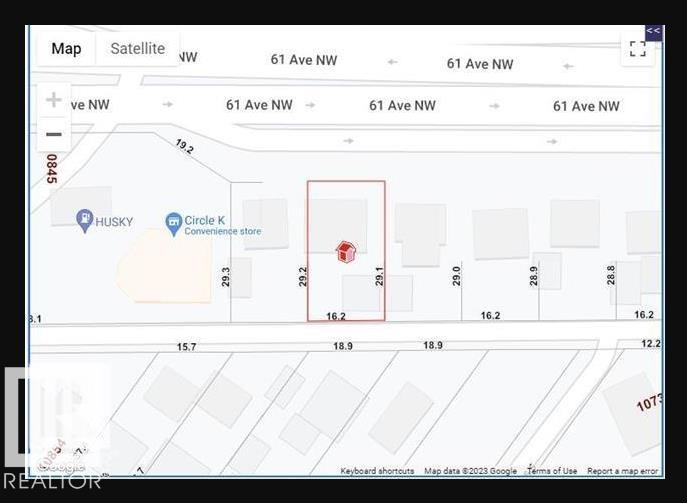
Task: Zoom in with the plus button
Action: (54, 100)
